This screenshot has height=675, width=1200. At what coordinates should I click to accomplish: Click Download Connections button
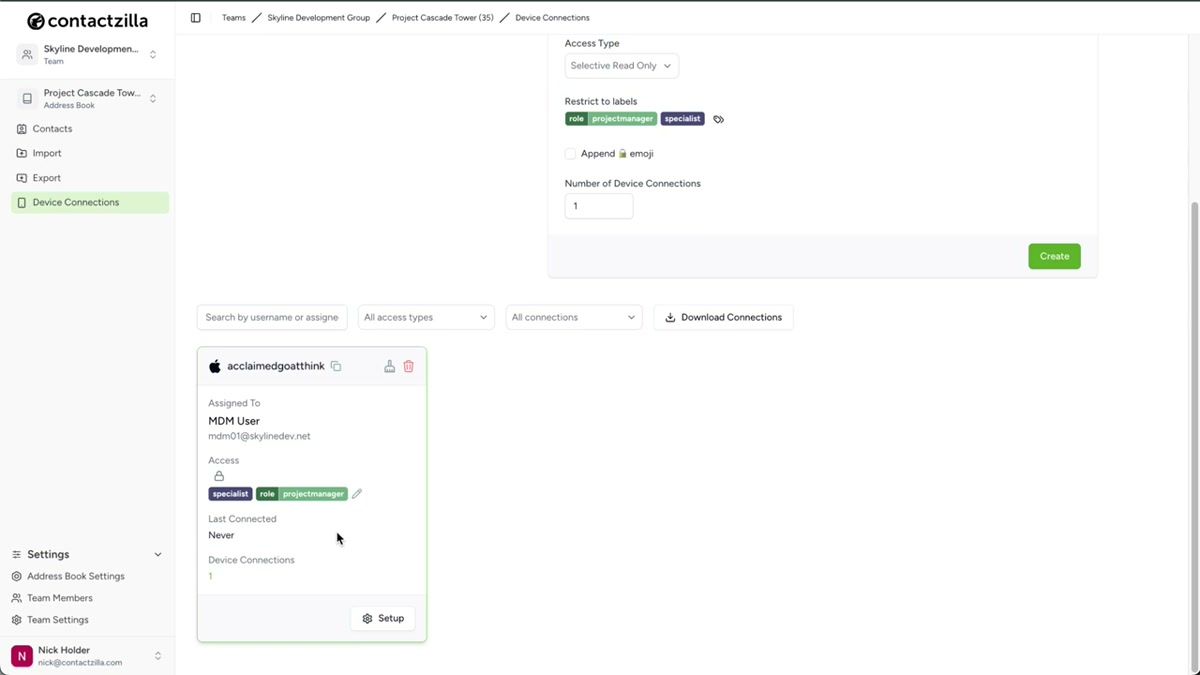(x=724, y=317)
